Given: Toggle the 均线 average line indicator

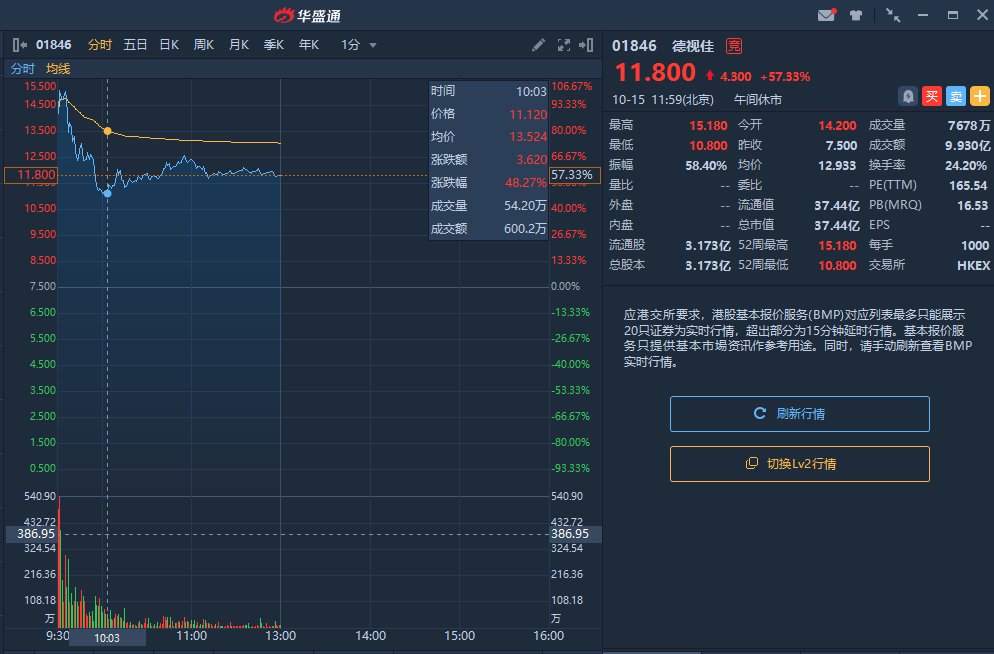Looking at the screenshot, I should [58, 69].
